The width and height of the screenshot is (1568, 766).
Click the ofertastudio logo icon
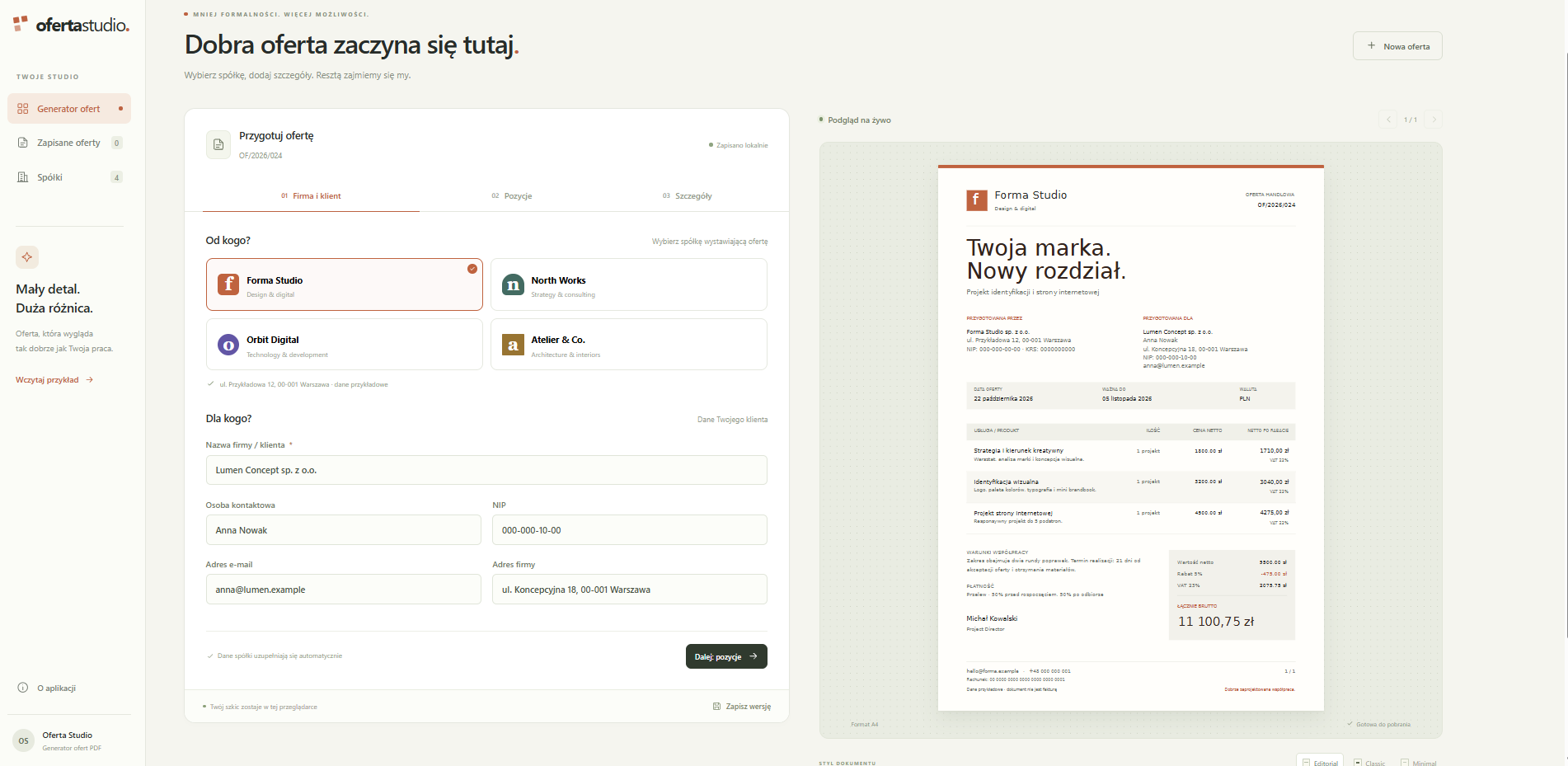point(21,23)
